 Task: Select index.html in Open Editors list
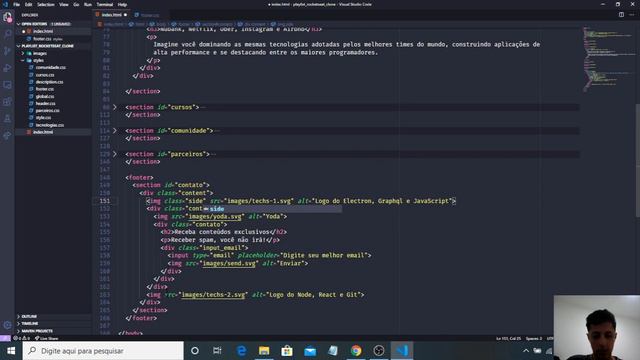[x=43, y=31]
